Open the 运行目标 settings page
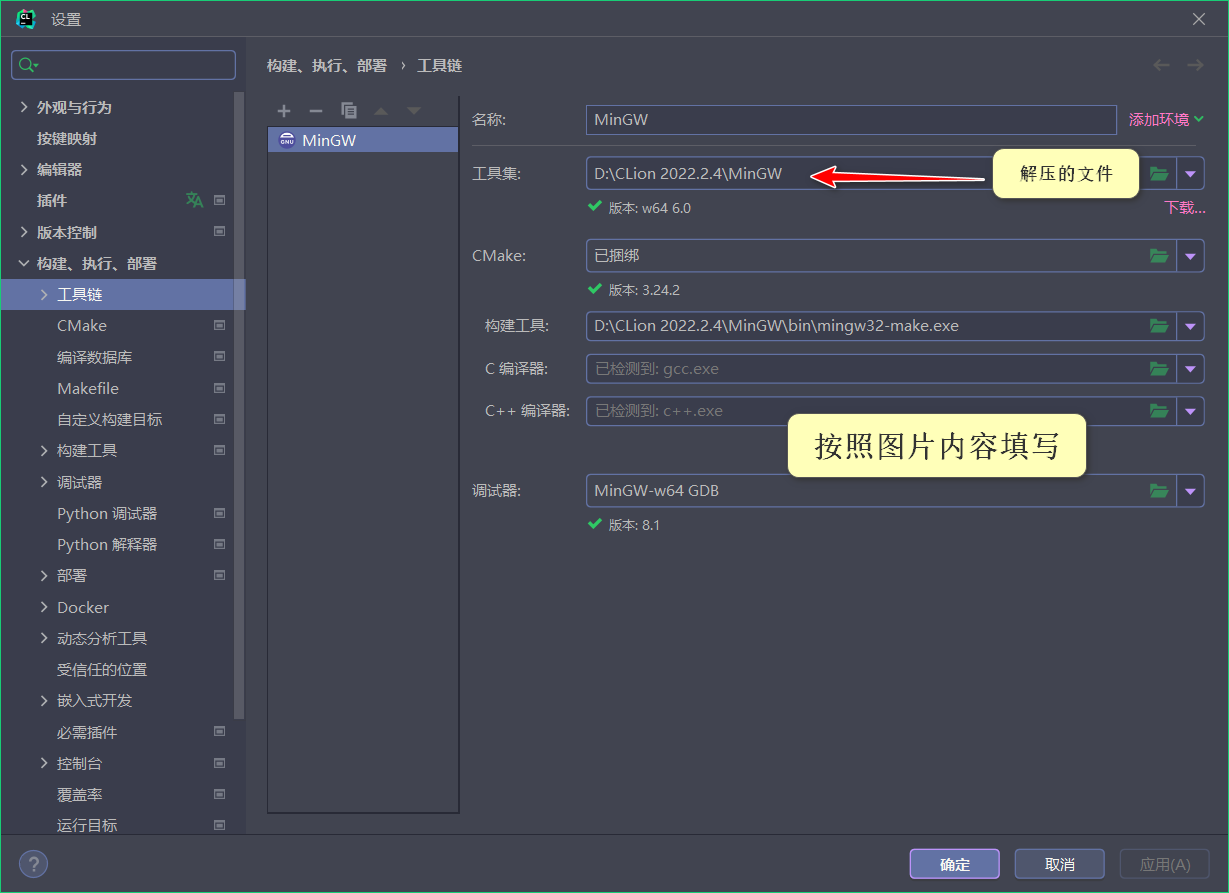 87,826
